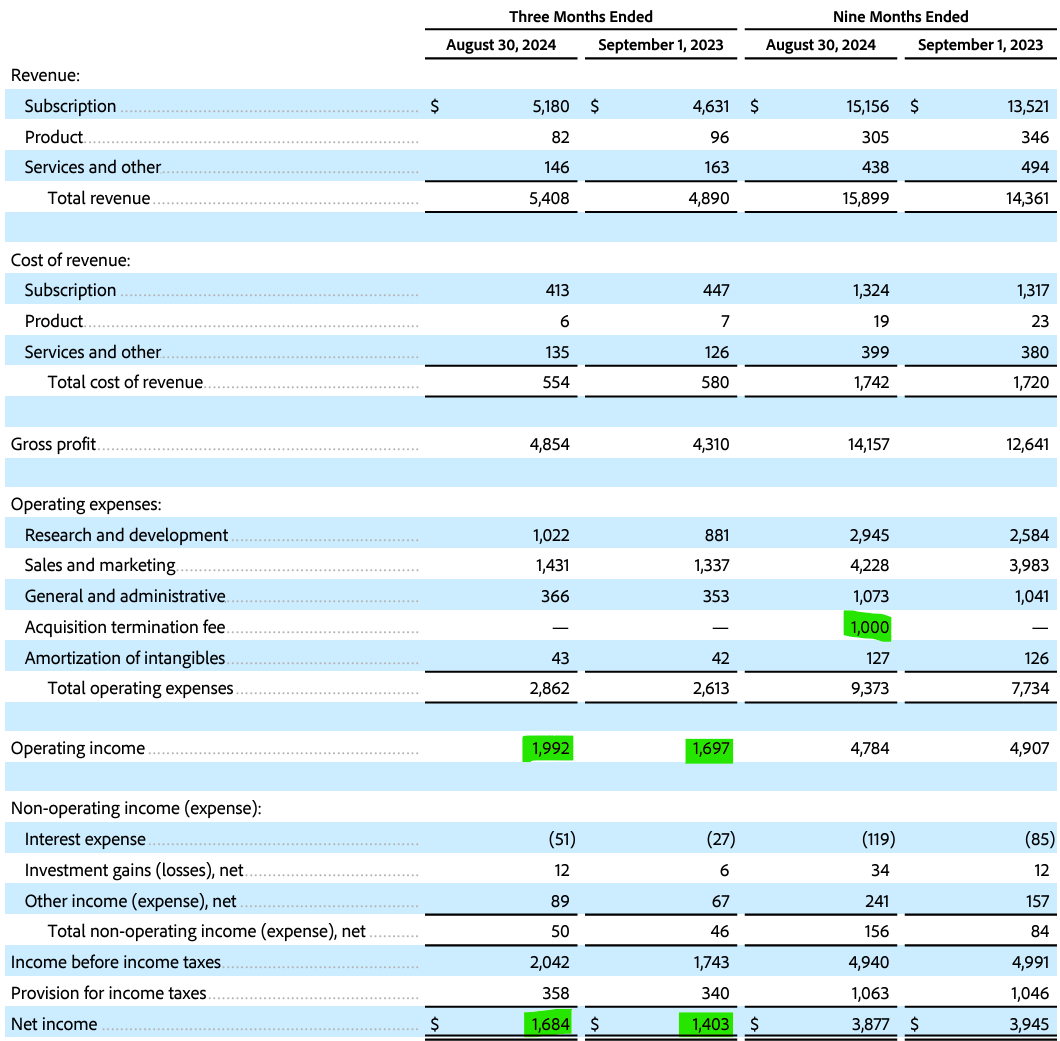Click interest expense value (51)

point(562,840)
